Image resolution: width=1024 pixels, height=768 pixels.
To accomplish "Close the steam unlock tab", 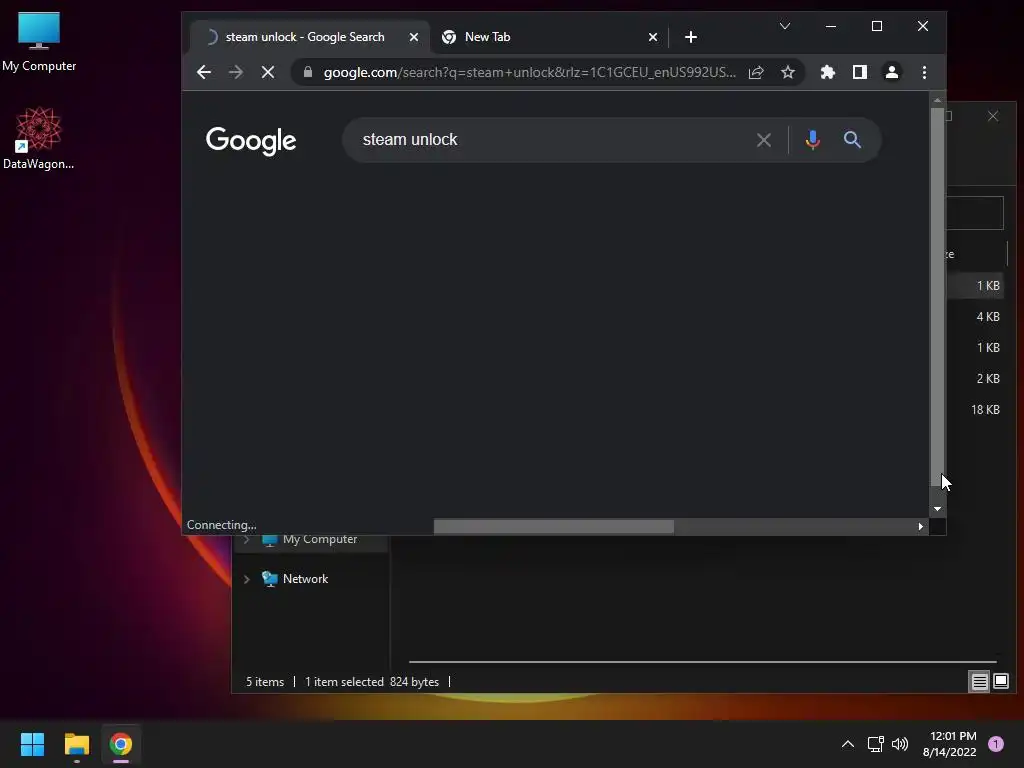I will pos(413,37).
